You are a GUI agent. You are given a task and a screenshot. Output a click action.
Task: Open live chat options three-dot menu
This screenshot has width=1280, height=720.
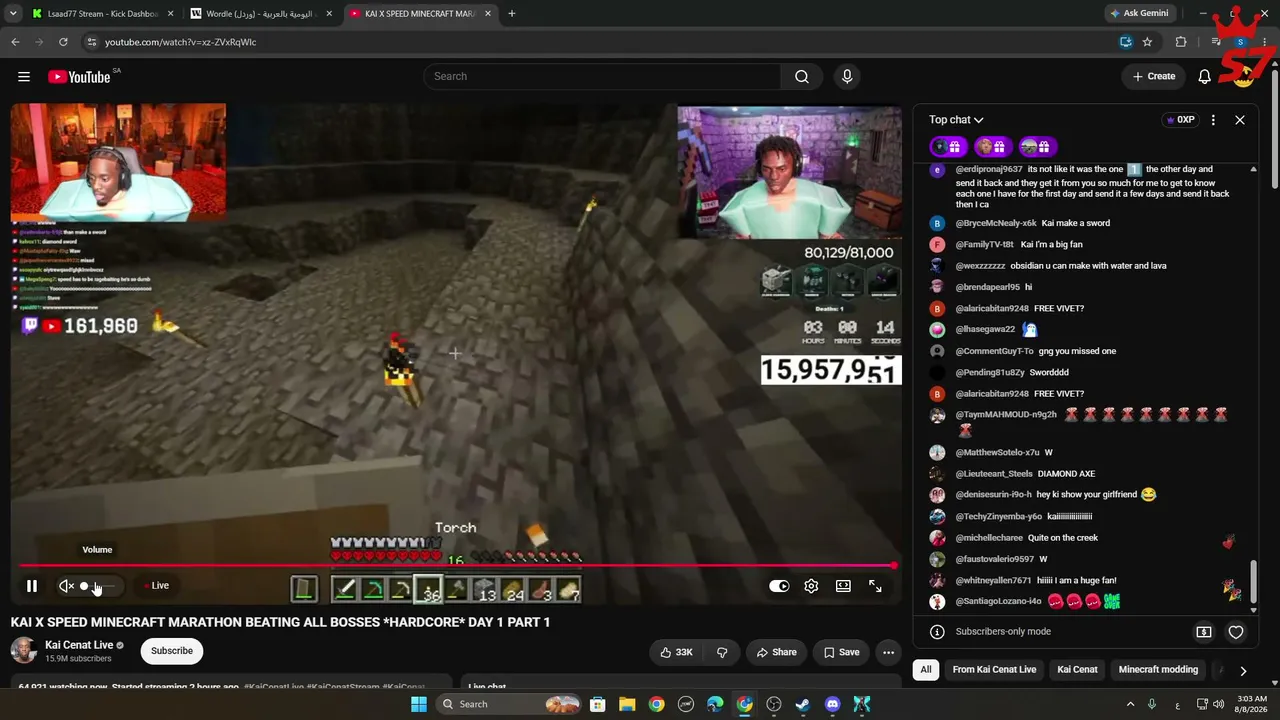(x=1213, y=120)
